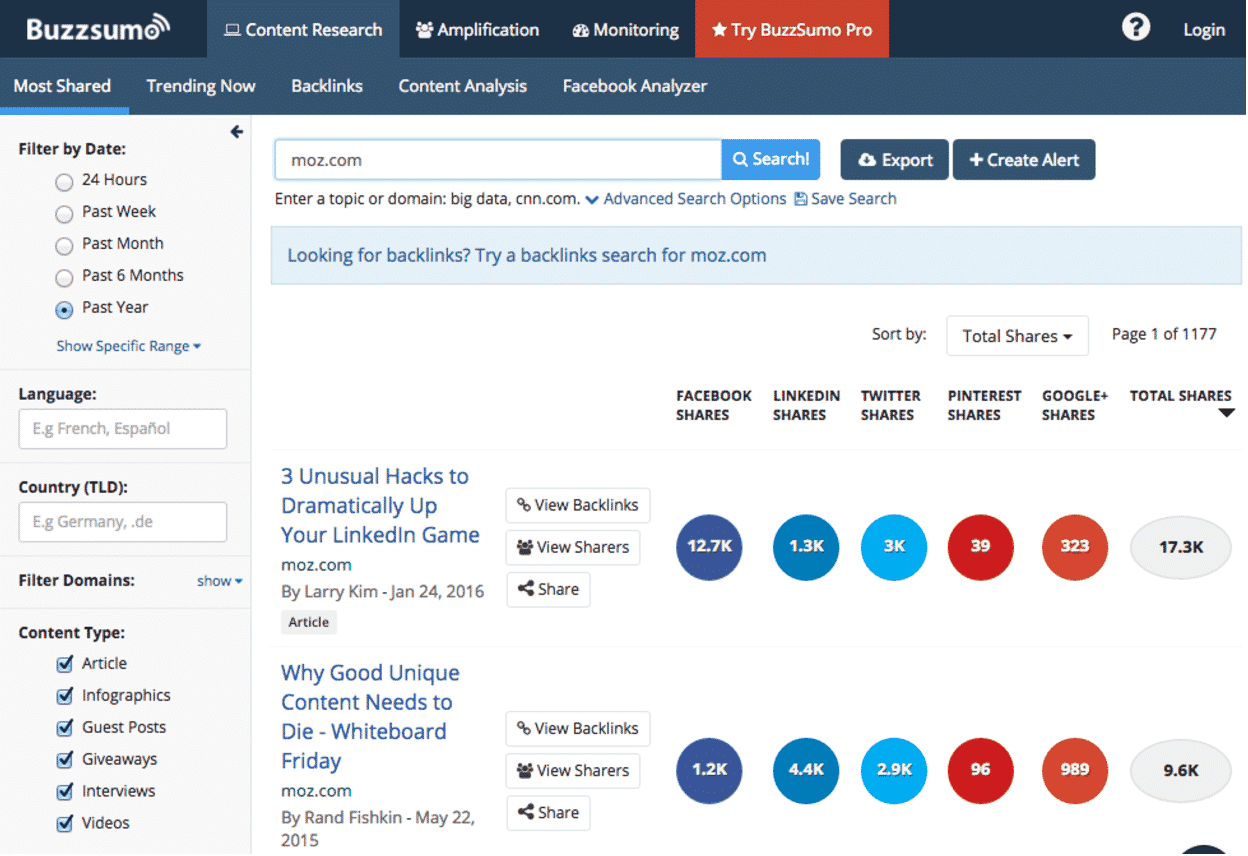This screenshot has width=1248, height=856.
Task: Expand Advanced Search Options
Action: (x=686, y=199)
